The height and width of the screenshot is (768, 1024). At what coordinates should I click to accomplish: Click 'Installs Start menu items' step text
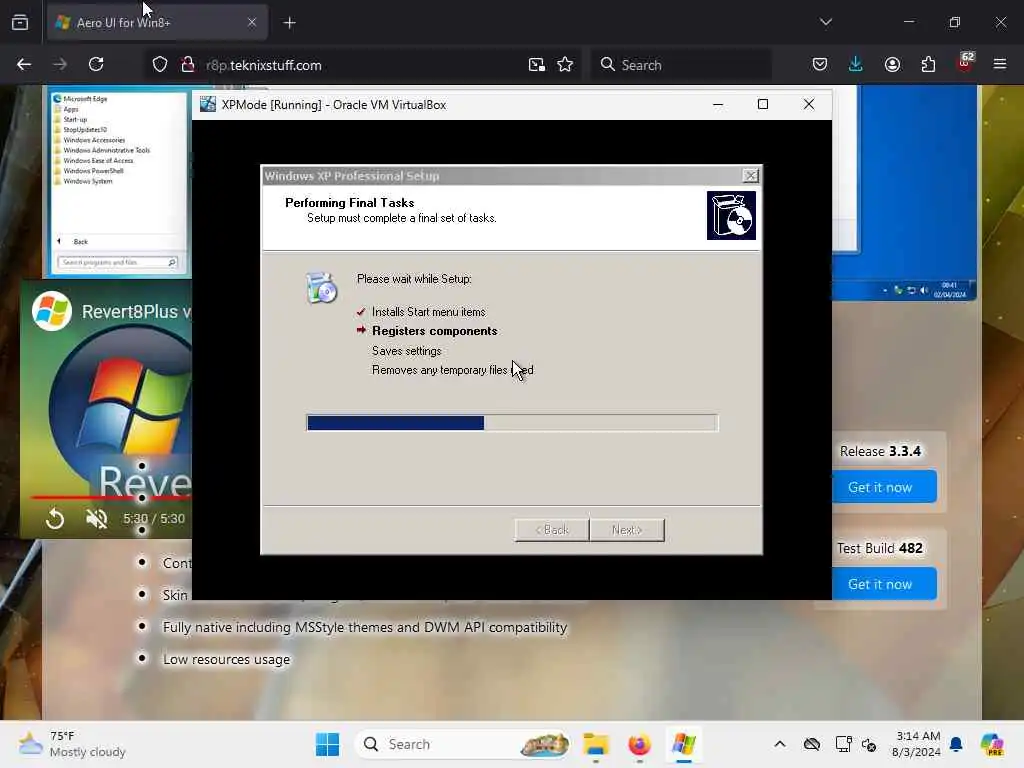(428, 312)
